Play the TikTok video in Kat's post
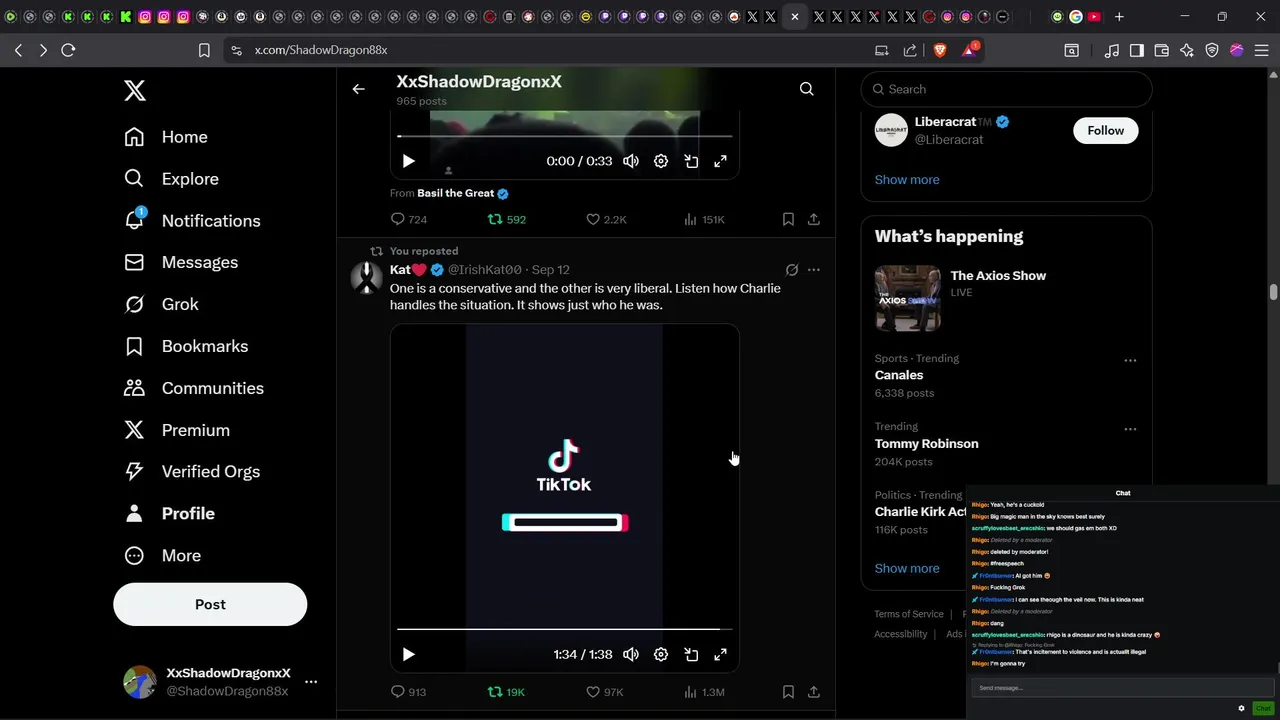This screenshot has height=720, width=1280. coord(408,654)
